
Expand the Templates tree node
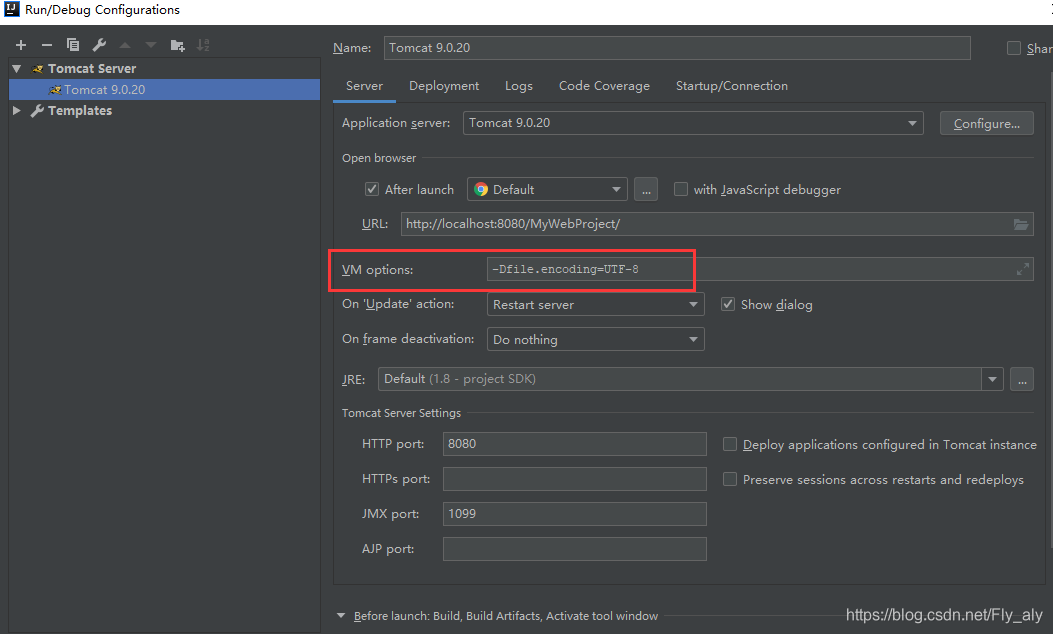tap(17, 111)
